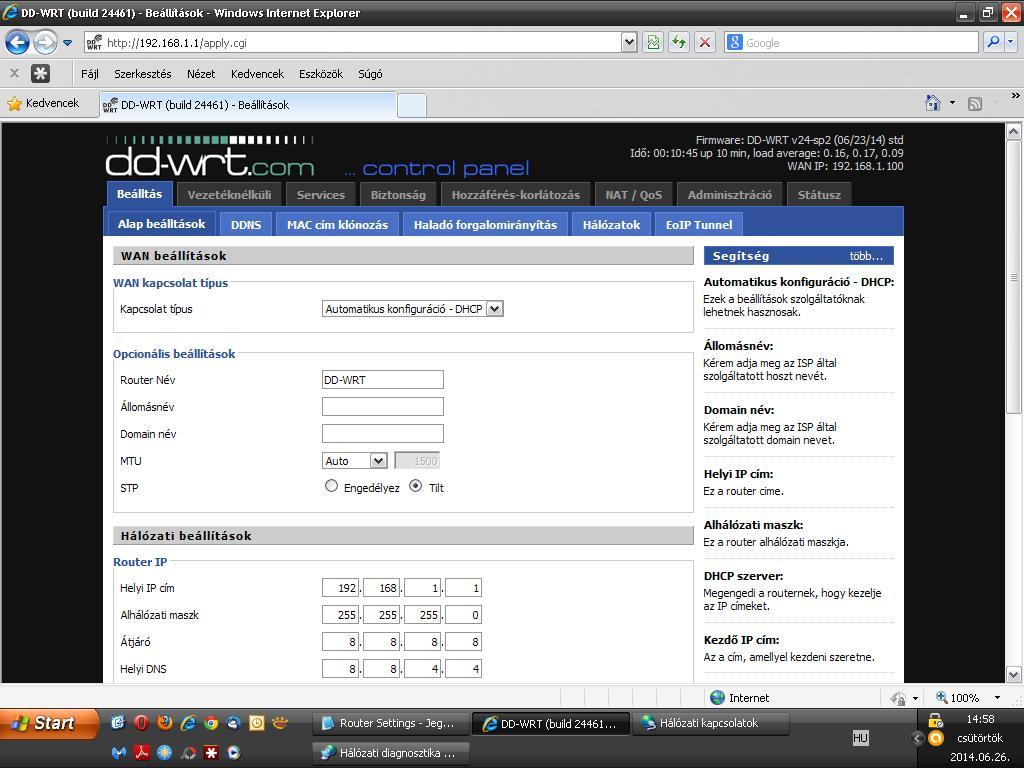Click the Home page icon
1024x768 pixels.
933,103
